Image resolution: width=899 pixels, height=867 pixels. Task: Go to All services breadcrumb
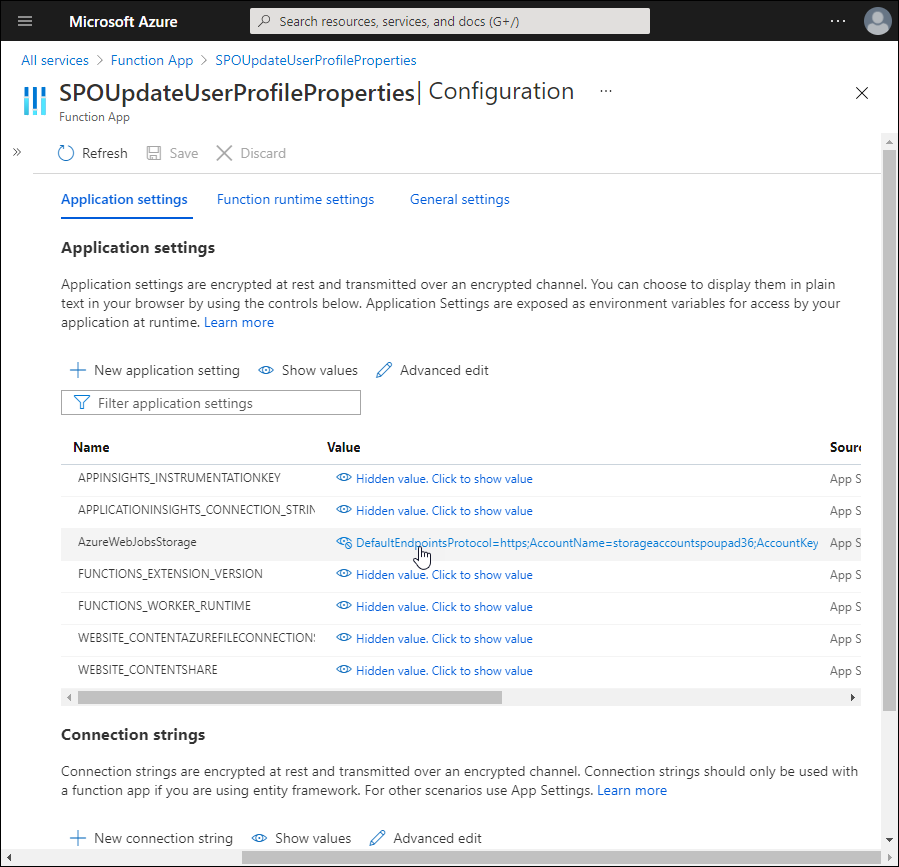55,61
